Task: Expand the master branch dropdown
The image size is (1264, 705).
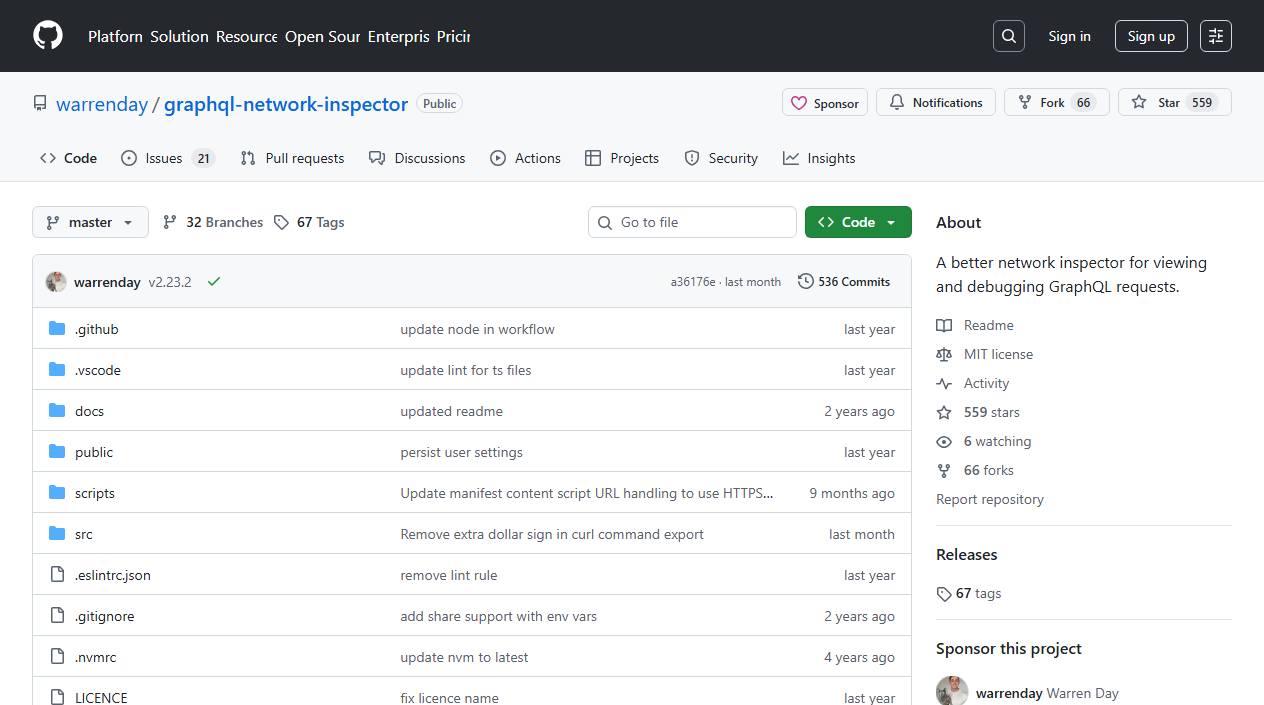Action: point(90,222)
